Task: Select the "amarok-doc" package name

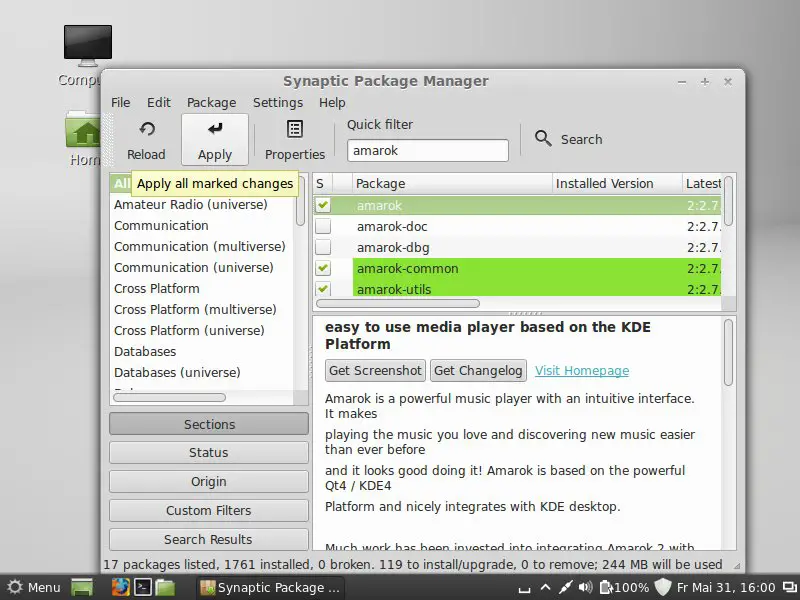Action: (x=392, y=227)
